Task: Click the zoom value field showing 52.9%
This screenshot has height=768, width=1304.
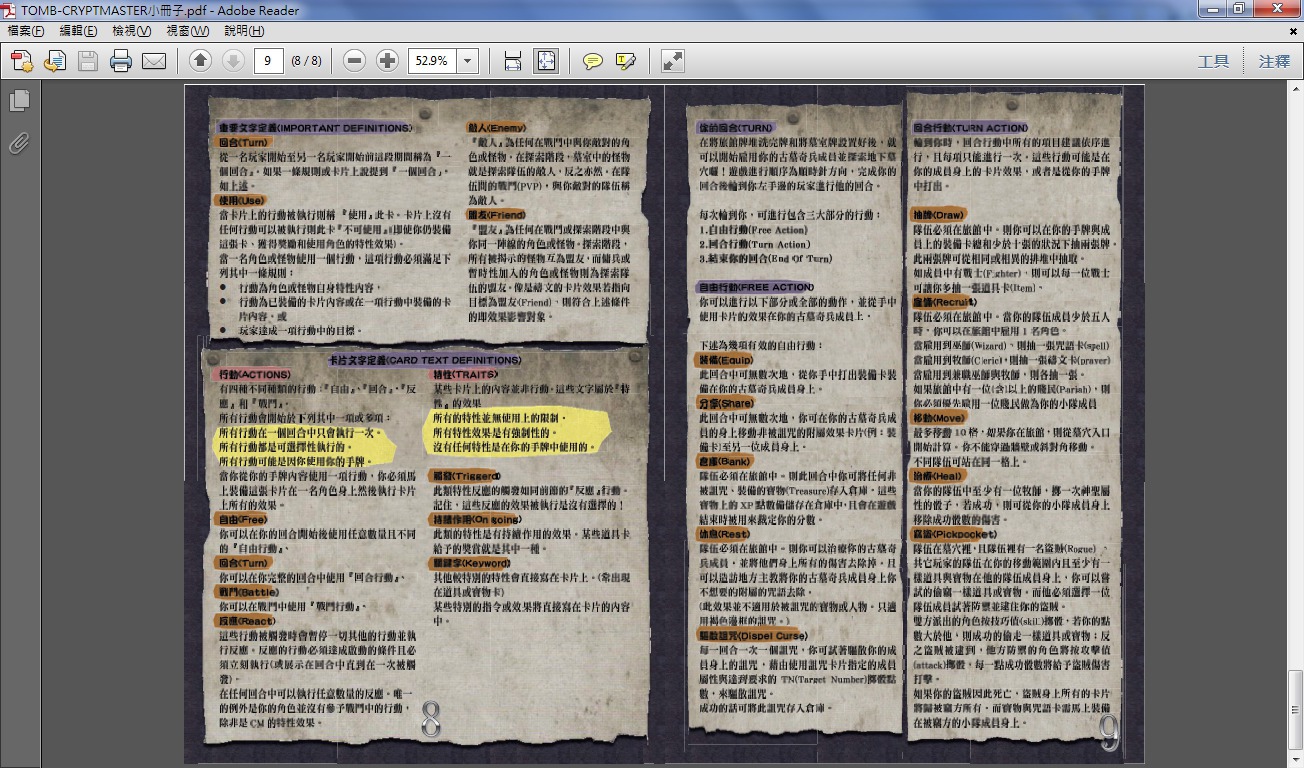Action: [x=433, y=61]
